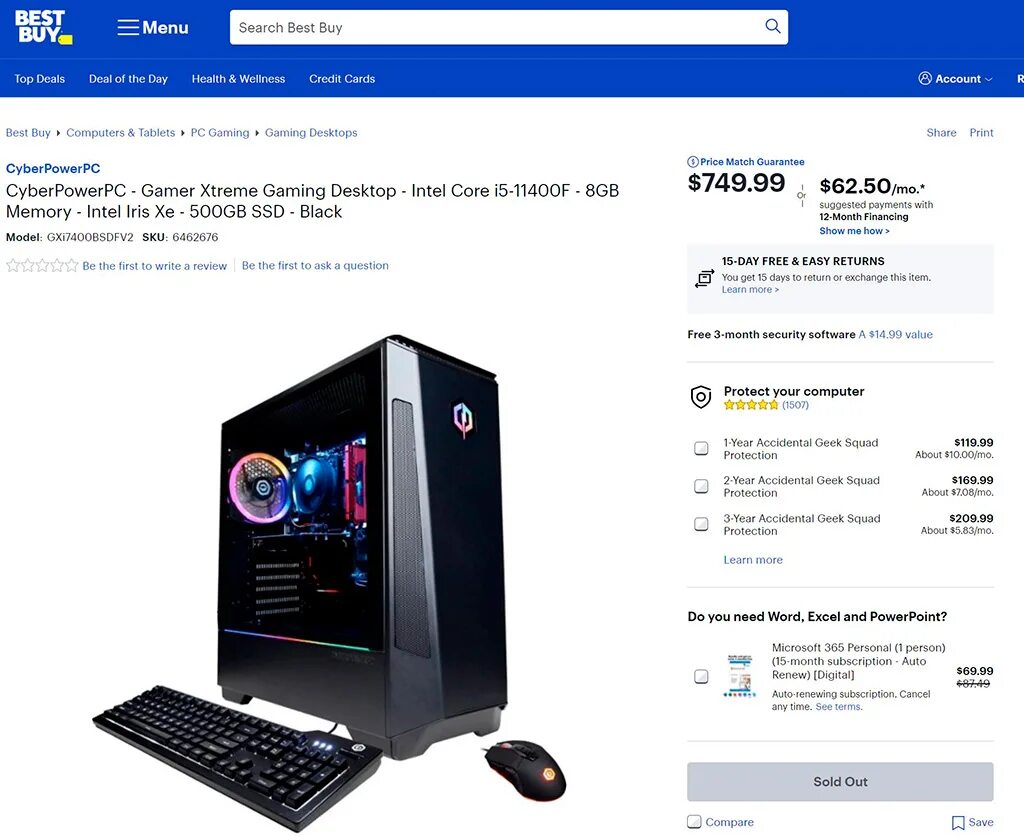
Task: Click the Microsoft 365 product thumbnail
Action: click(x=740, y=676)
